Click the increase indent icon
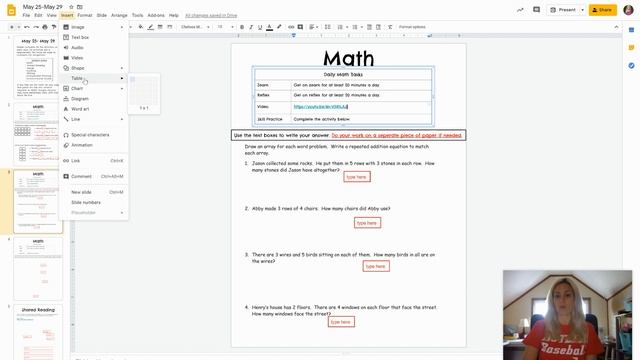Image resolution: width=640 pixels, height=360 pixels. click(x=378, y=27)
